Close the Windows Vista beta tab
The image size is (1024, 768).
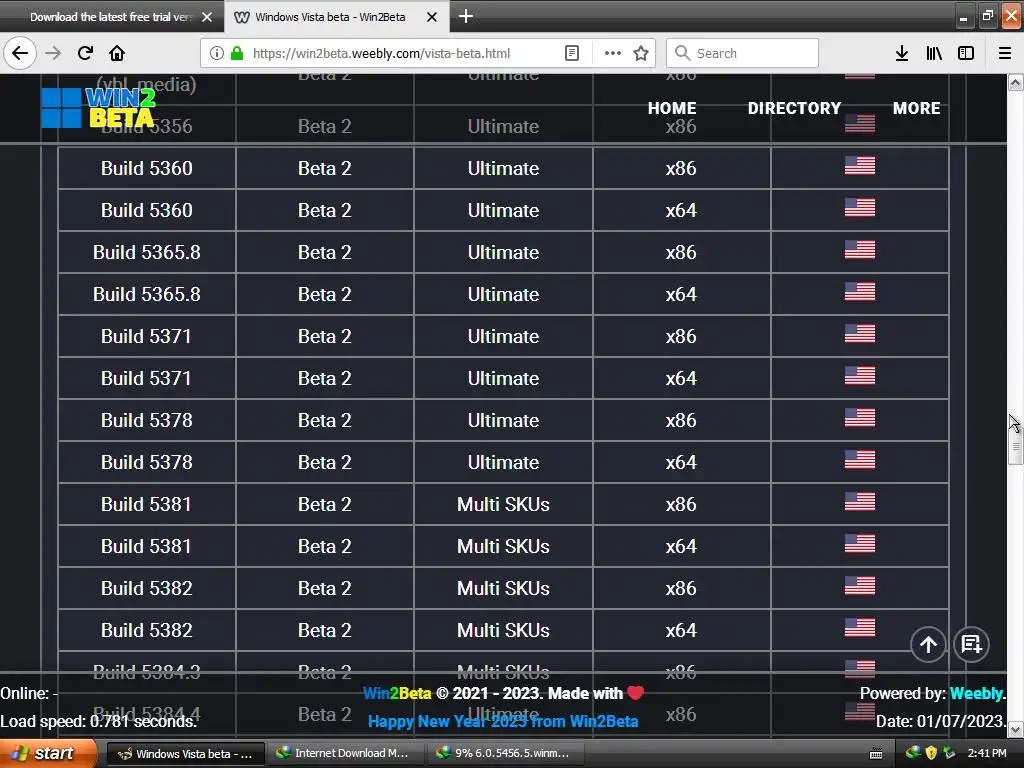point(432,17)
